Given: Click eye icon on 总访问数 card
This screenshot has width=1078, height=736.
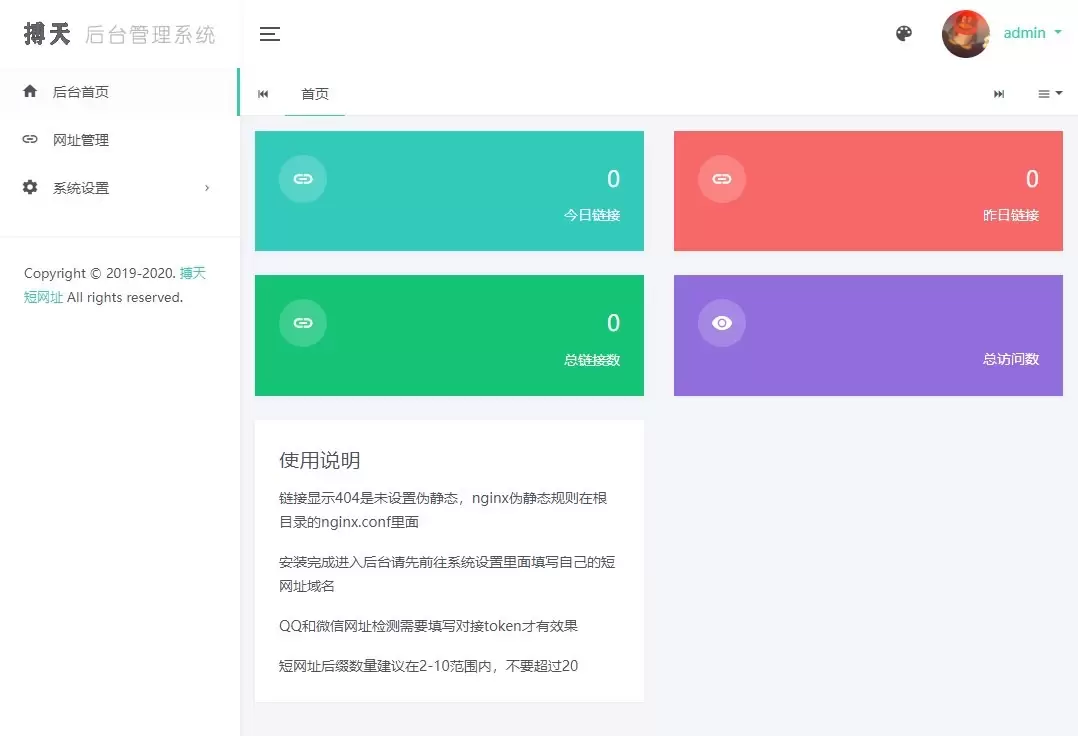Looking at the screenshot, I should point(722,323).
